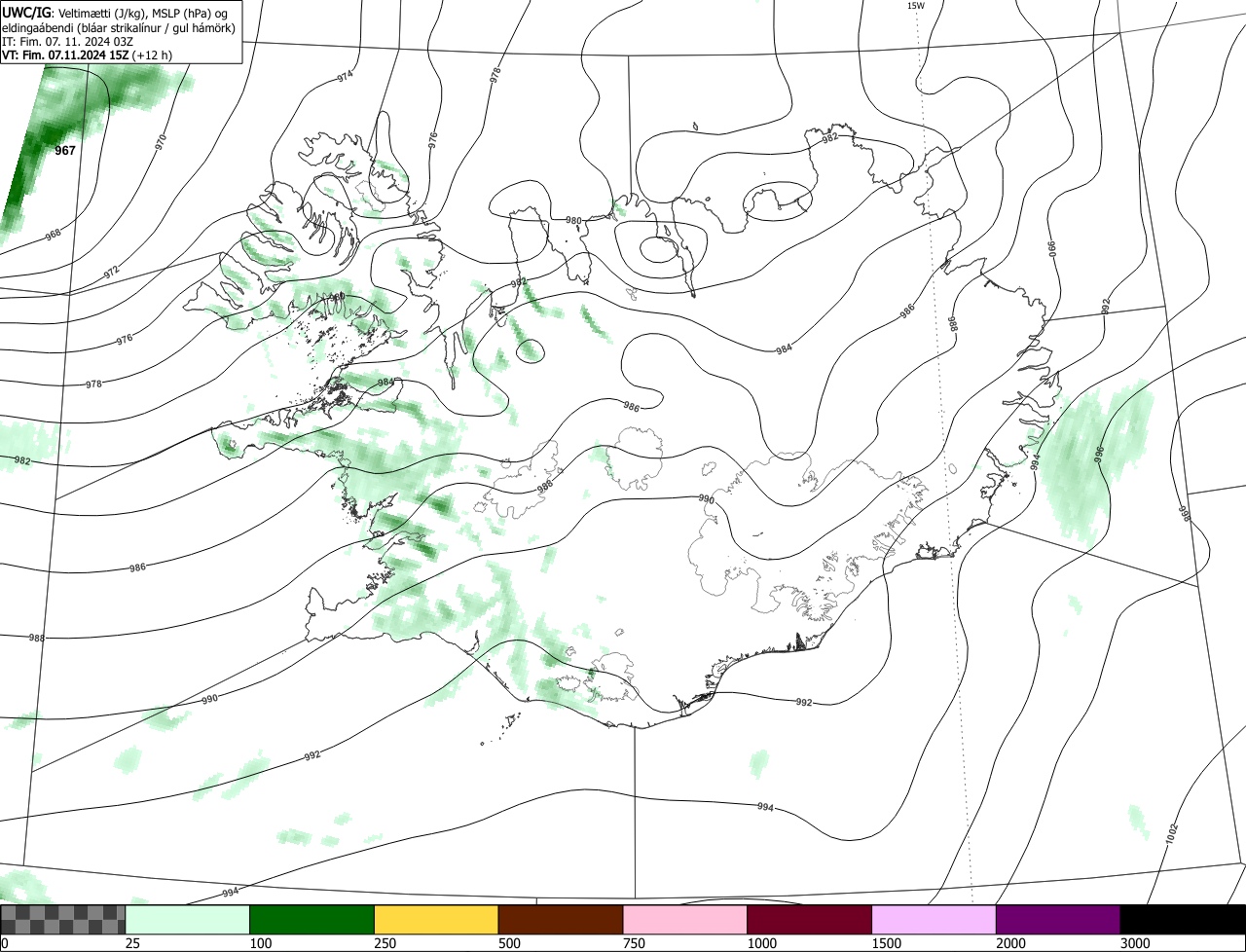
Task: Click the 972 isobar label
Action: pyautogui.click(x=111, y=271)
